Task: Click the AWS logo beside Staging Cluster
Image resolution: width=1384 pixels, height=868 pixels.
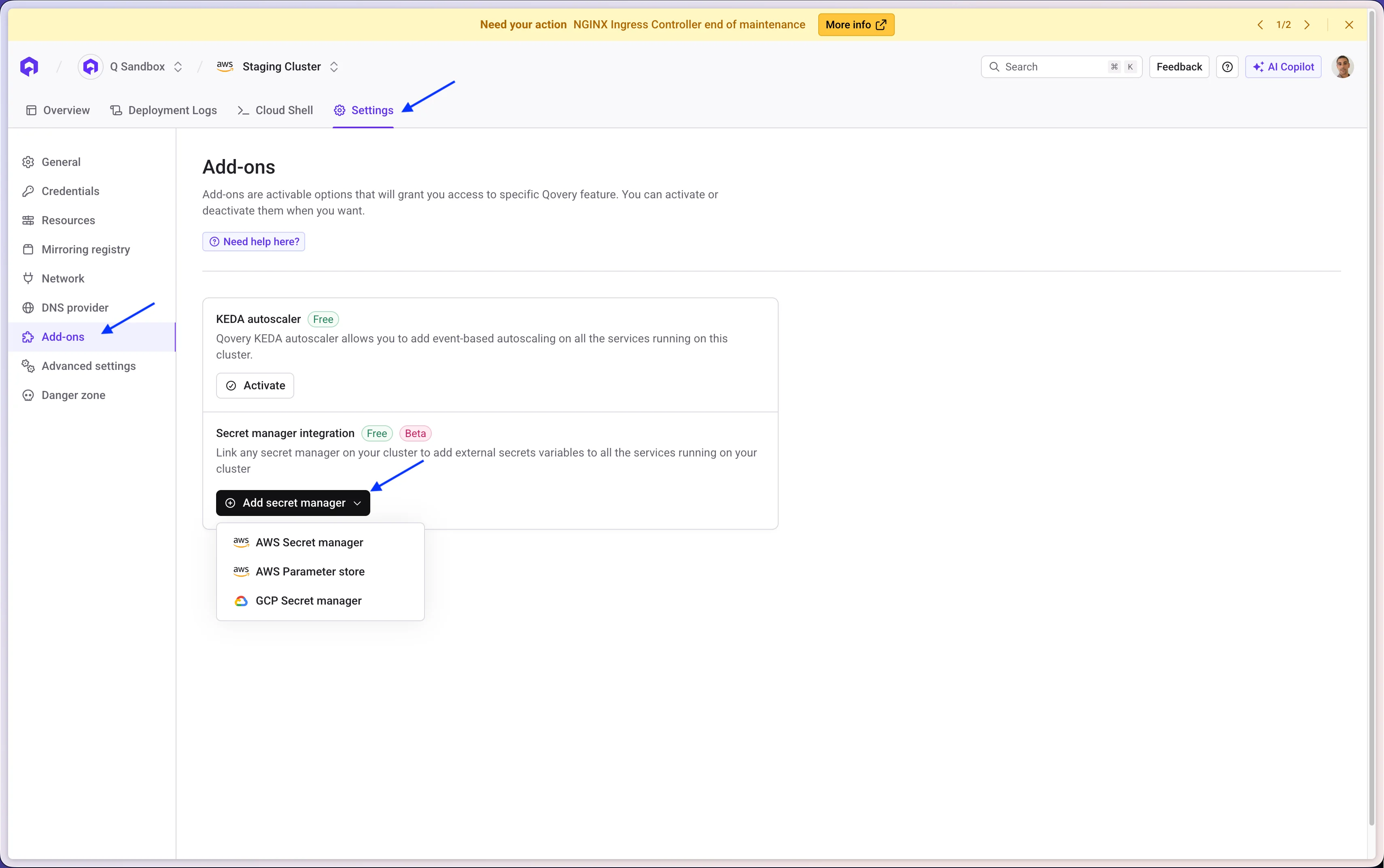Action: 225,66
